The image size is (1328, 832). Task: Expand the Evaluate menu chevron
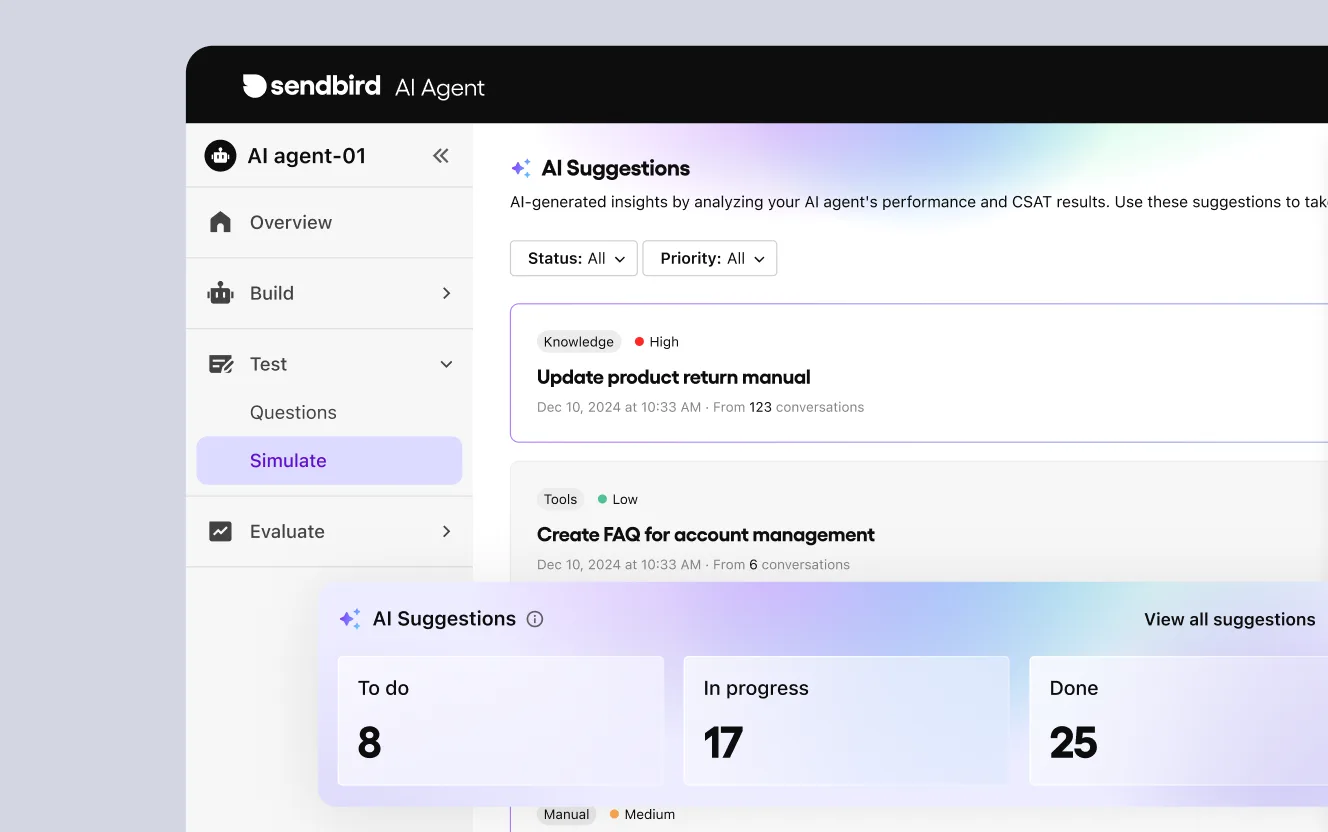(x=446, y=531)
